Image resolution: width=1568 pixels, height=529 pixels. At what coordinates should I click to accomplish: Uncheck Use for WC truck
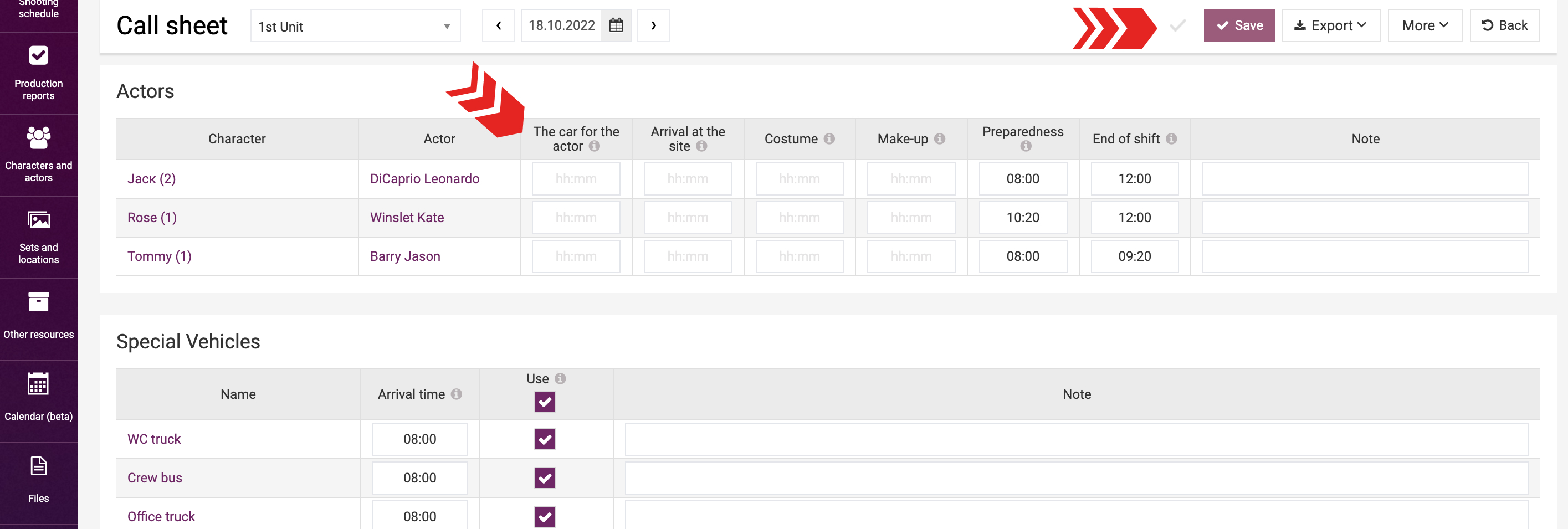545,439
